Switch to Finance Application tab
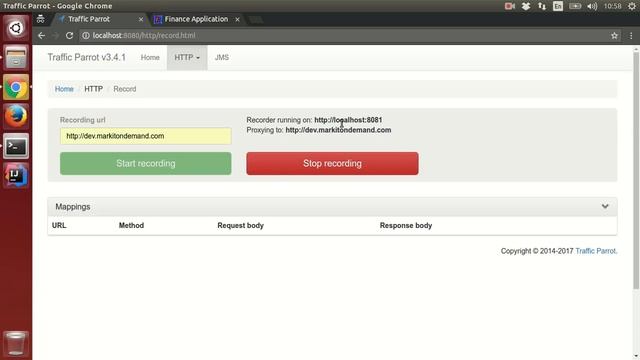The width and height of the screenshot is (640, 360). coord(196,19)
